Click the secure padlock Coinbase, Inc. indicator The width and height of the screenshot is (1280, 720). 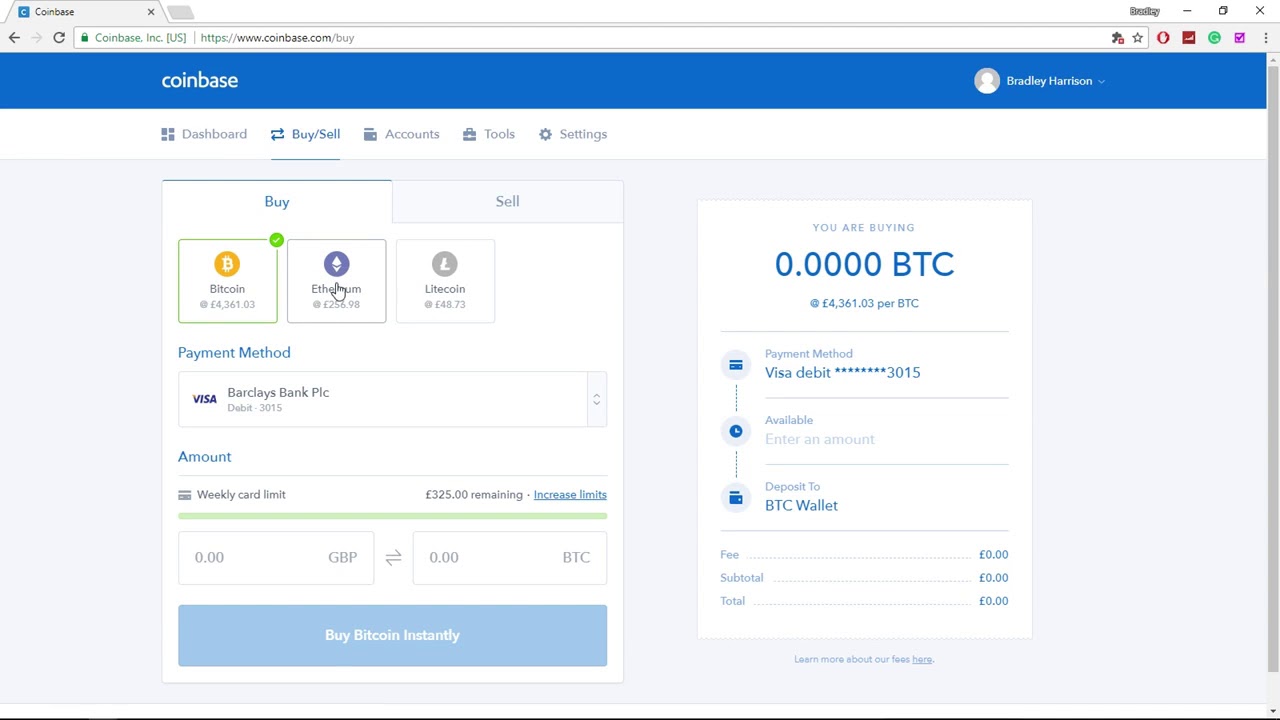click(134, 38)
